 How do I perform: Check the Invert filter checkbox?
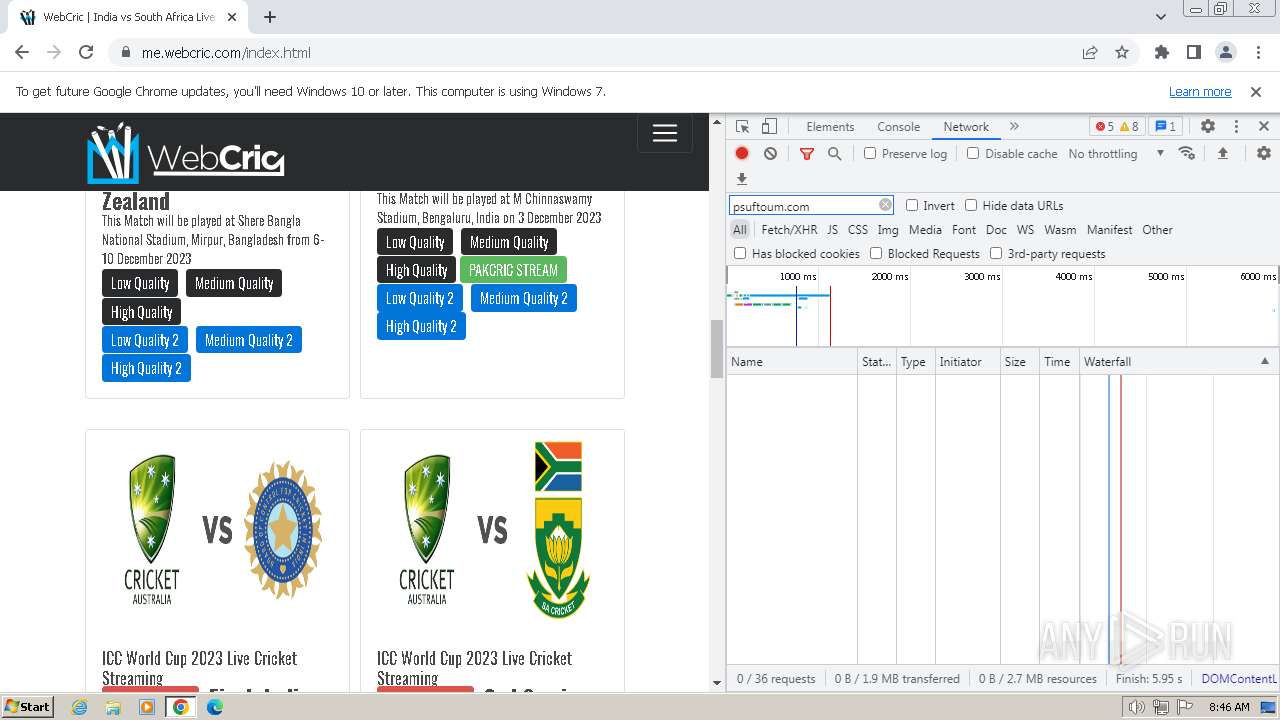[x=912, y=205]
